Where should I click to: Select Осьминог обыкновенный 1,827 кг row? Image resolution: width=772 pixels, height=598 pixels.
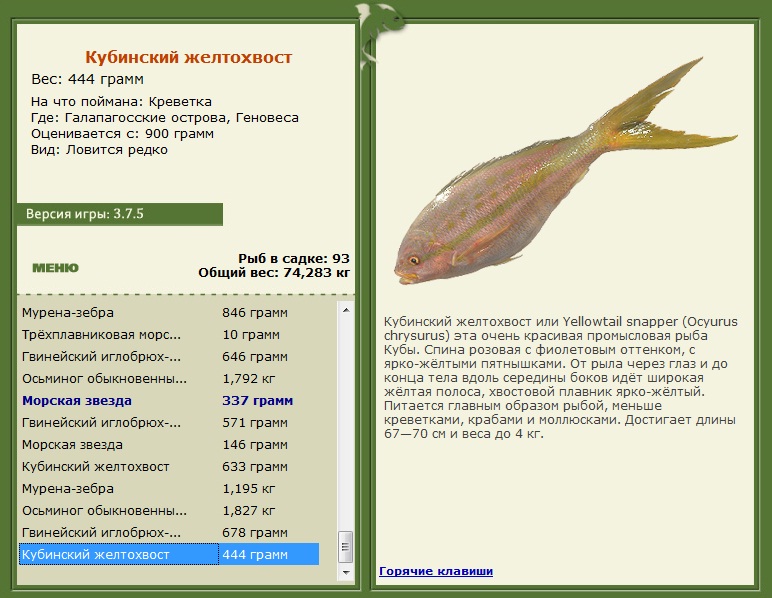[169, 511]
